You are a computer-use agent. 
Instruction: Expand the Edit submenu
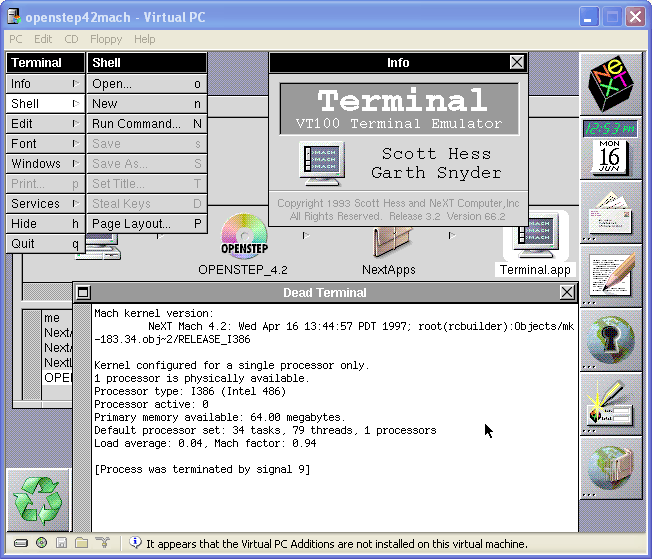(45, 124)
